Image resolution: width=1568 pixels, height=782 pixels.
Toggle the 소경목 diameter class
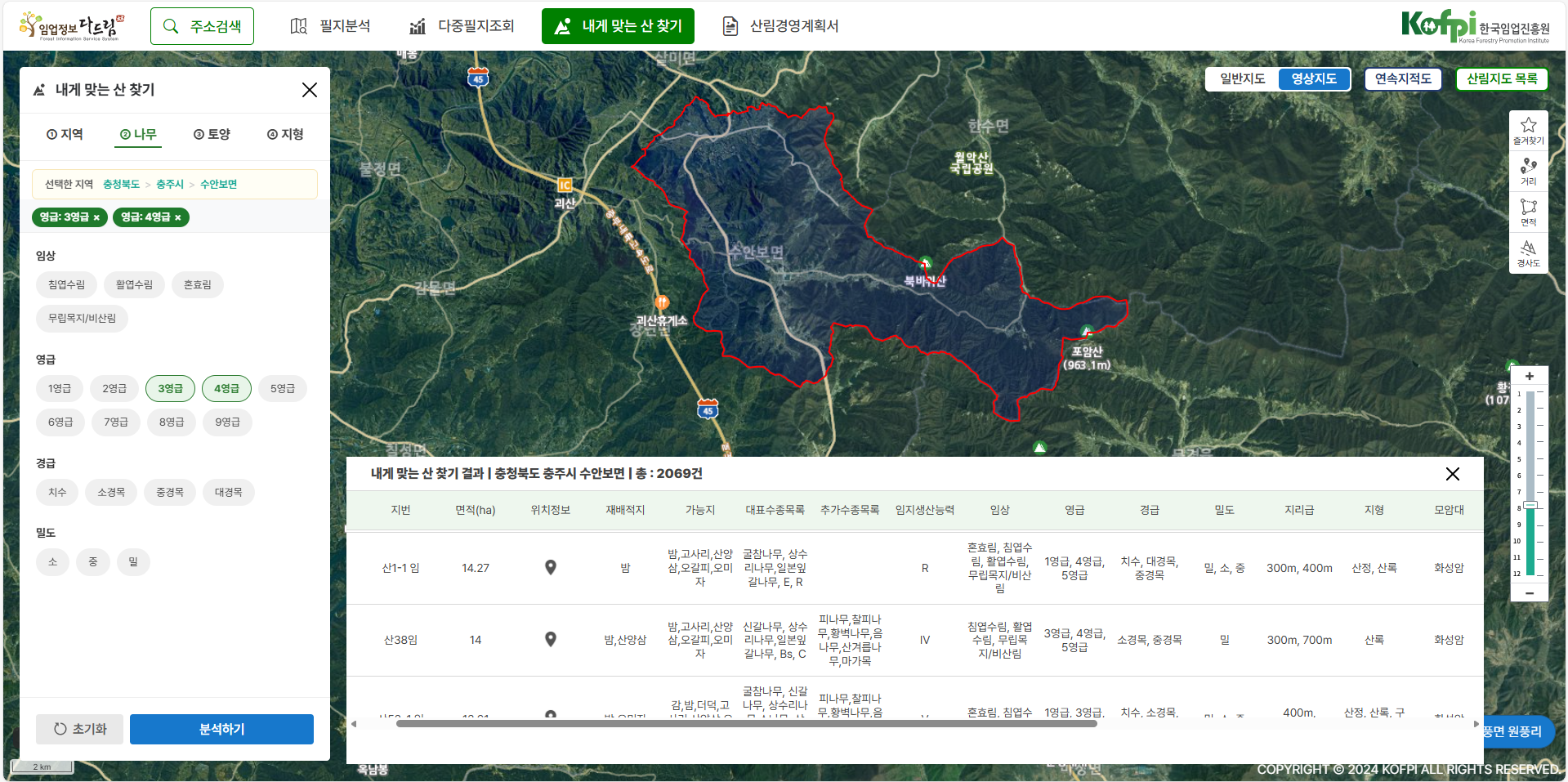pyautogui.click(x=111, y=493)
